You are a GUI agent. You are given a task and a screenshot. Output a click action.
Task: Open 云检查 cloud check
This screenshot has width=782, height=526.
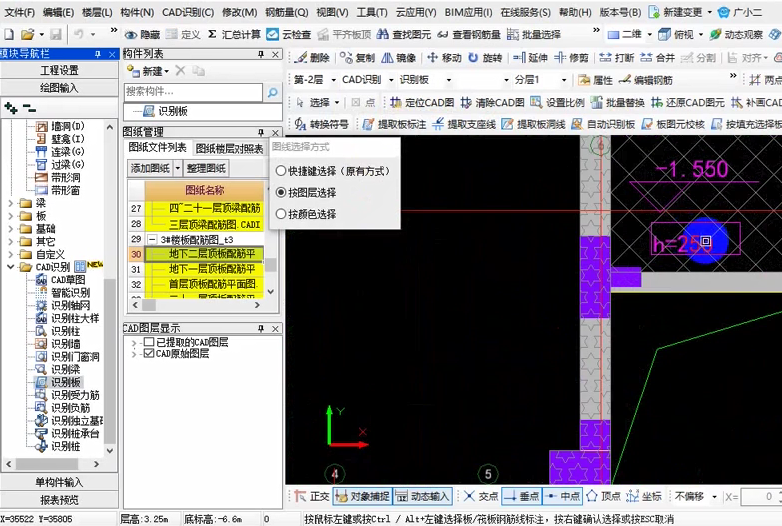(x=289, y=34)
